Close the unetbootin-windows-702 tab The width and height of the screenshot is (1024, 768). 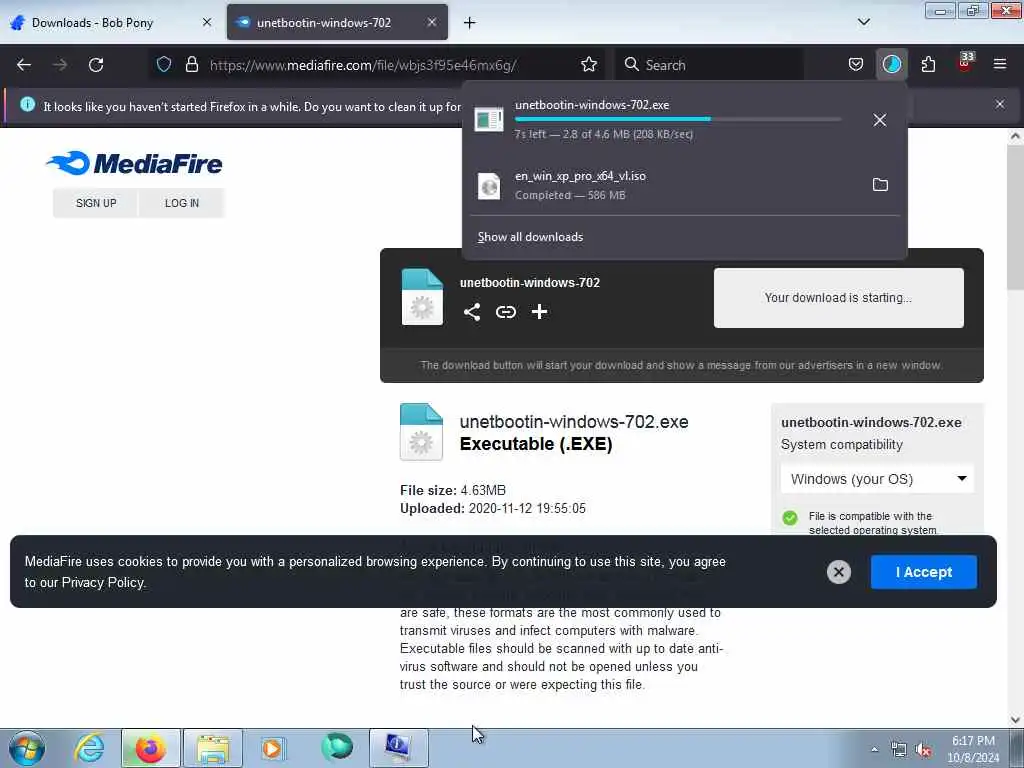(432, 22)
